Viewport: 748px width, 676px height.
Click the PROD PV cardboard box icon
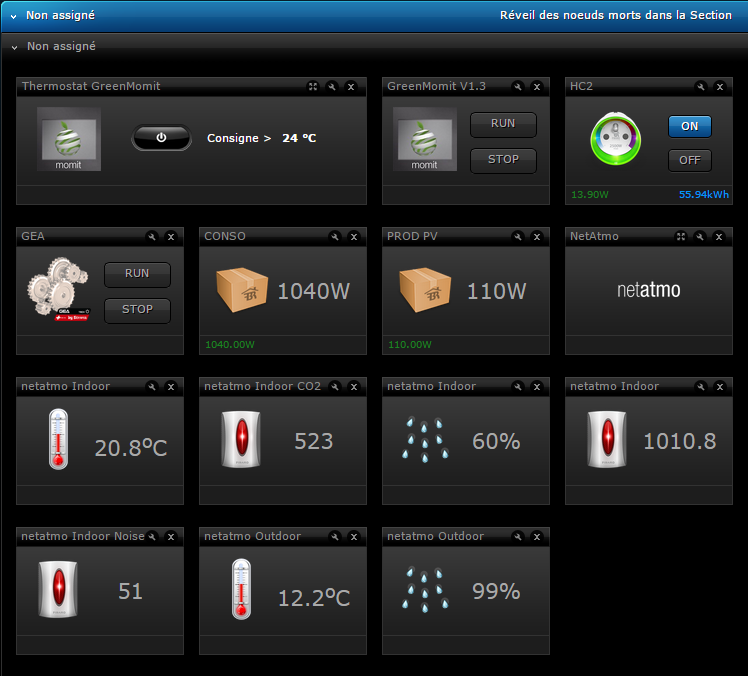[425, 290]
